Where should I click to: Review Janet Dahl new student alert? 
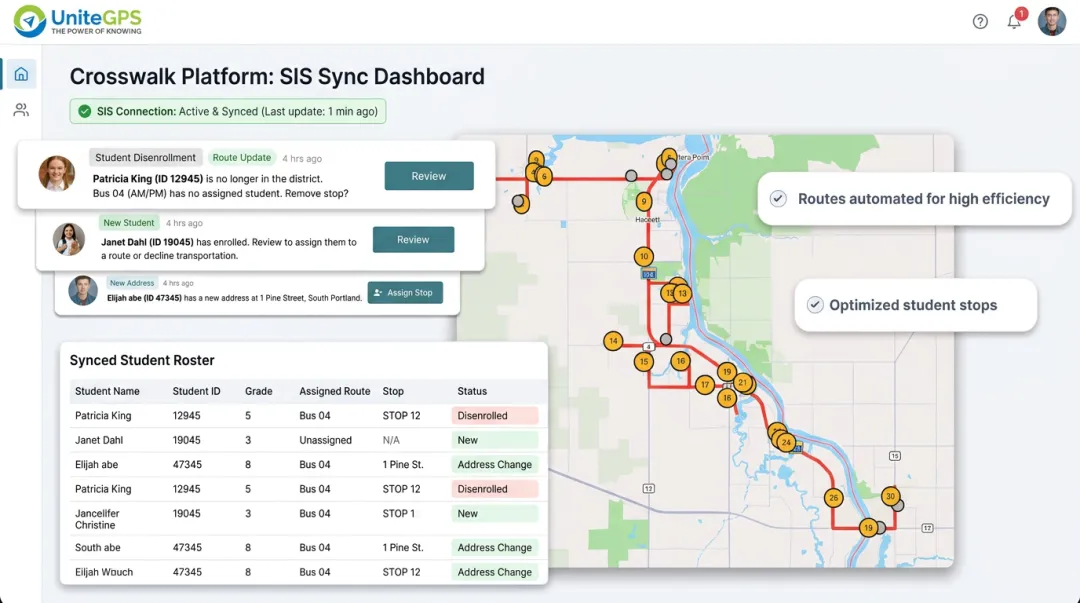coord(413,239)
